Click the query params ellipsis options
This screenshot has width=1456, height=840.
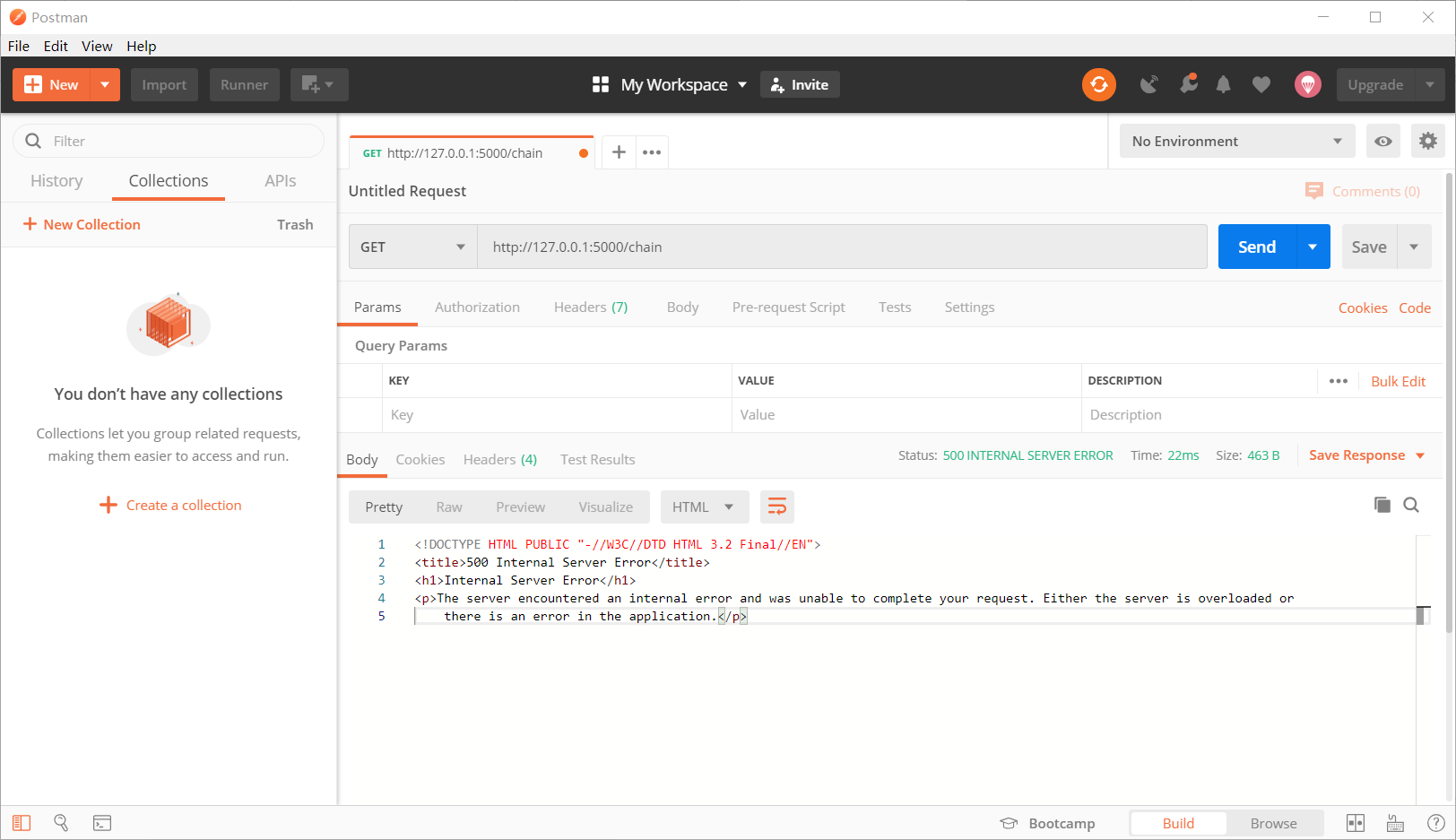(x=1339, y=381)
